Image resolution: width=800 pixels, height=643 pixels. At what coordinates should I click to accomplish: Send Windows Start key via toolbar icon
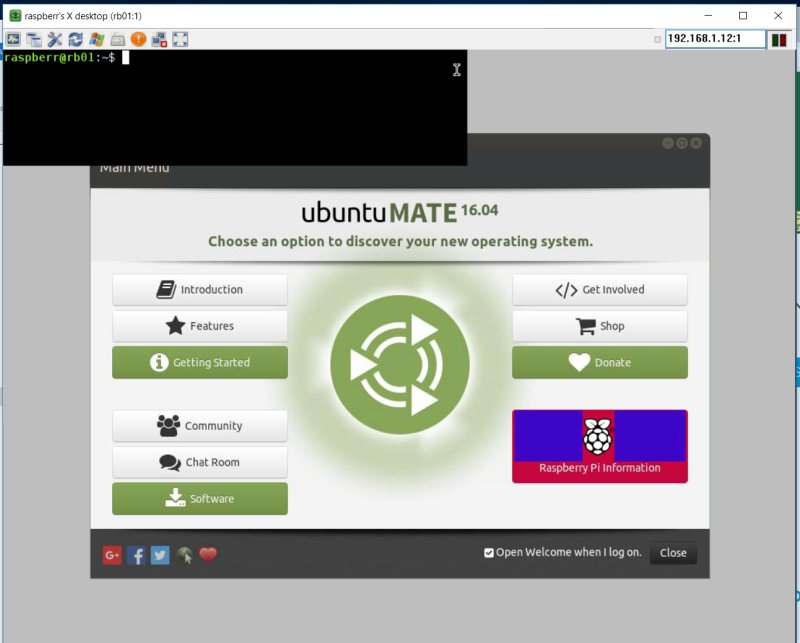(97, 39)
